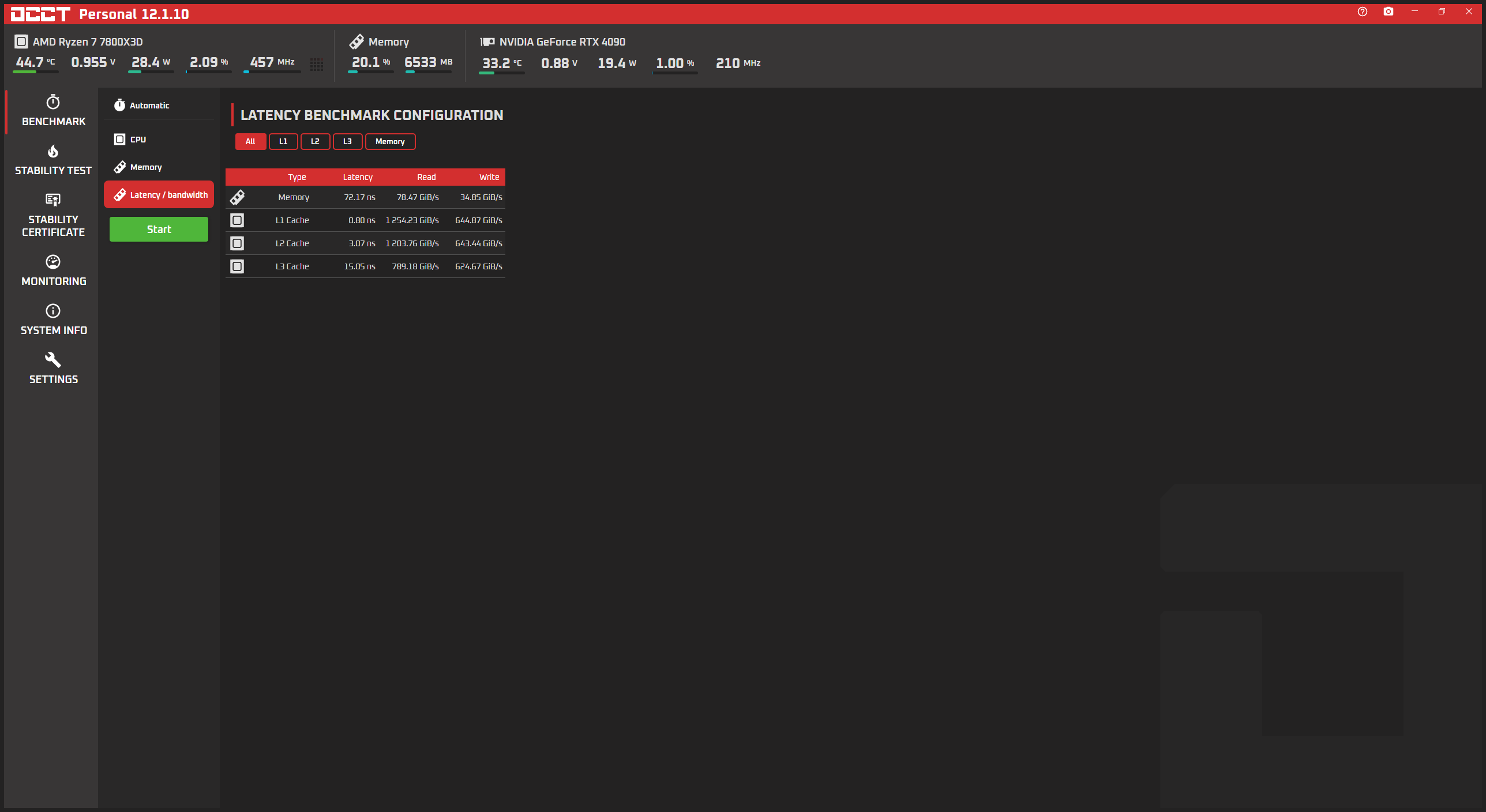1486x812 pixels.
Task: Click the CPU usage 2.09 % readout
Action: (209, 62)
